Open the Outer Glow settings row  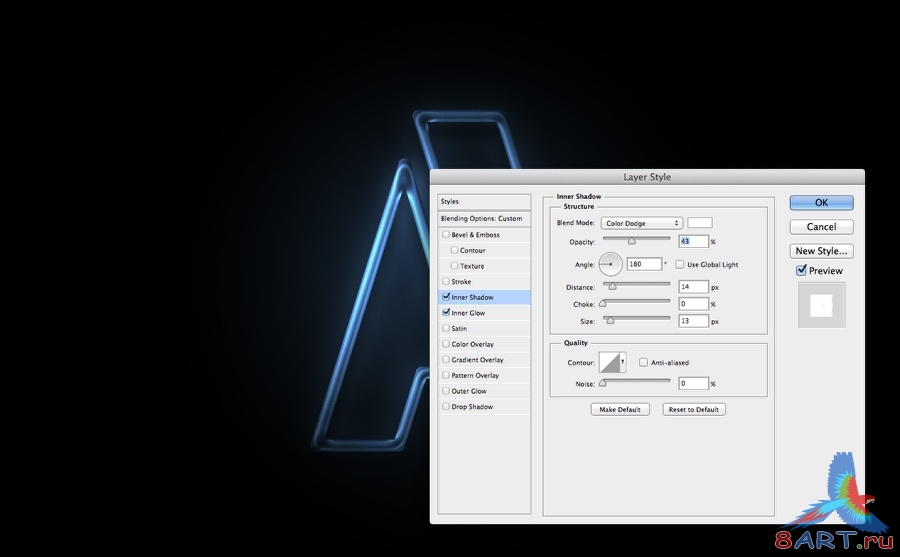click(484, 390)
